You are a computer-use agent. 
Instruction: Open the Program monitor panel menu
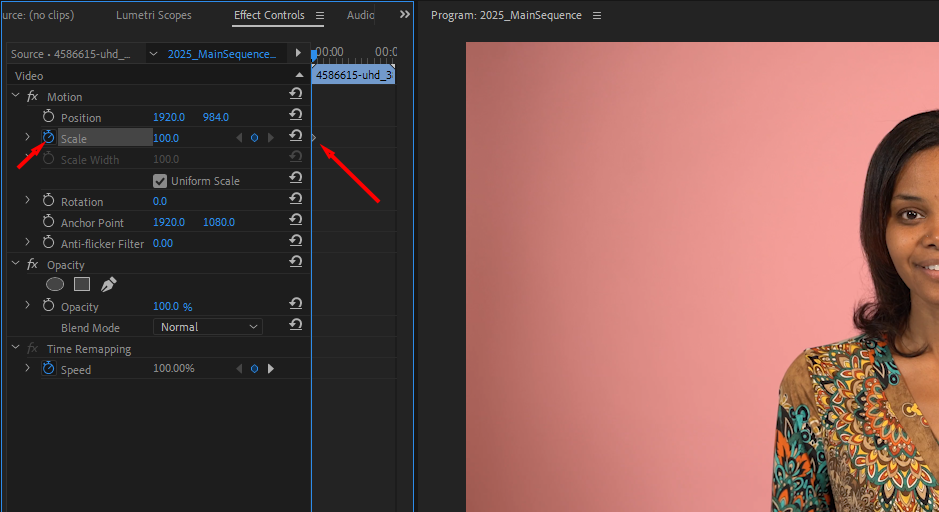click(x=596, y=16)
